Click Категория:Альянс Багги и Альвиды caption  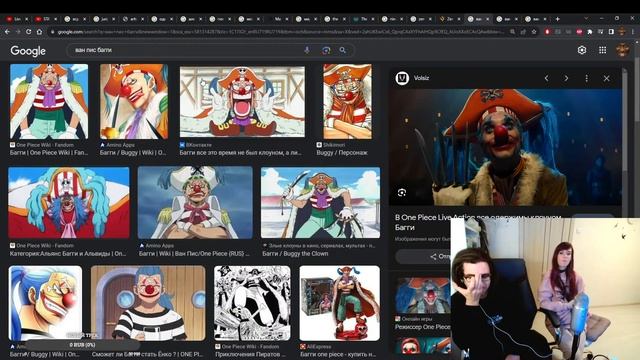click(68, 253)
